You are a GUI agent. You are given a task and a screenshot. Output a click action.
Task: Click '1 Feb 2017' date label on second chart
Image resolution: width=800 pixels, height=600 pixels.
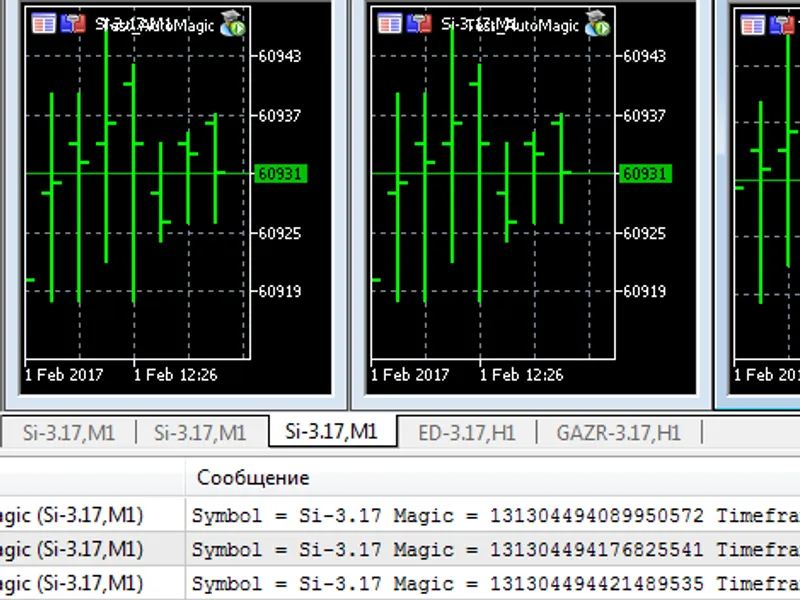pyautogui.click(x=410, y=375)
